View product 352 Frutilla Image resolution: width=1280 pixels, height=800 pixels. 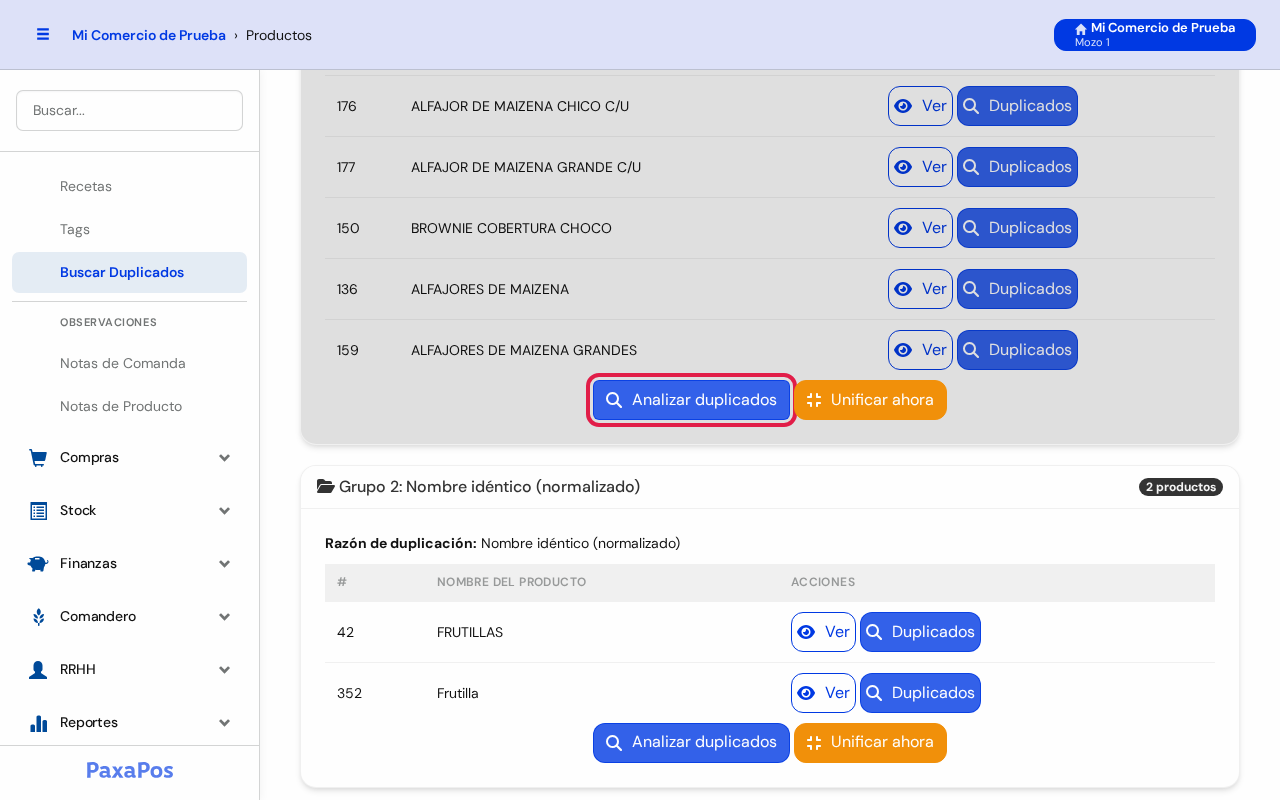click(823, 693)
